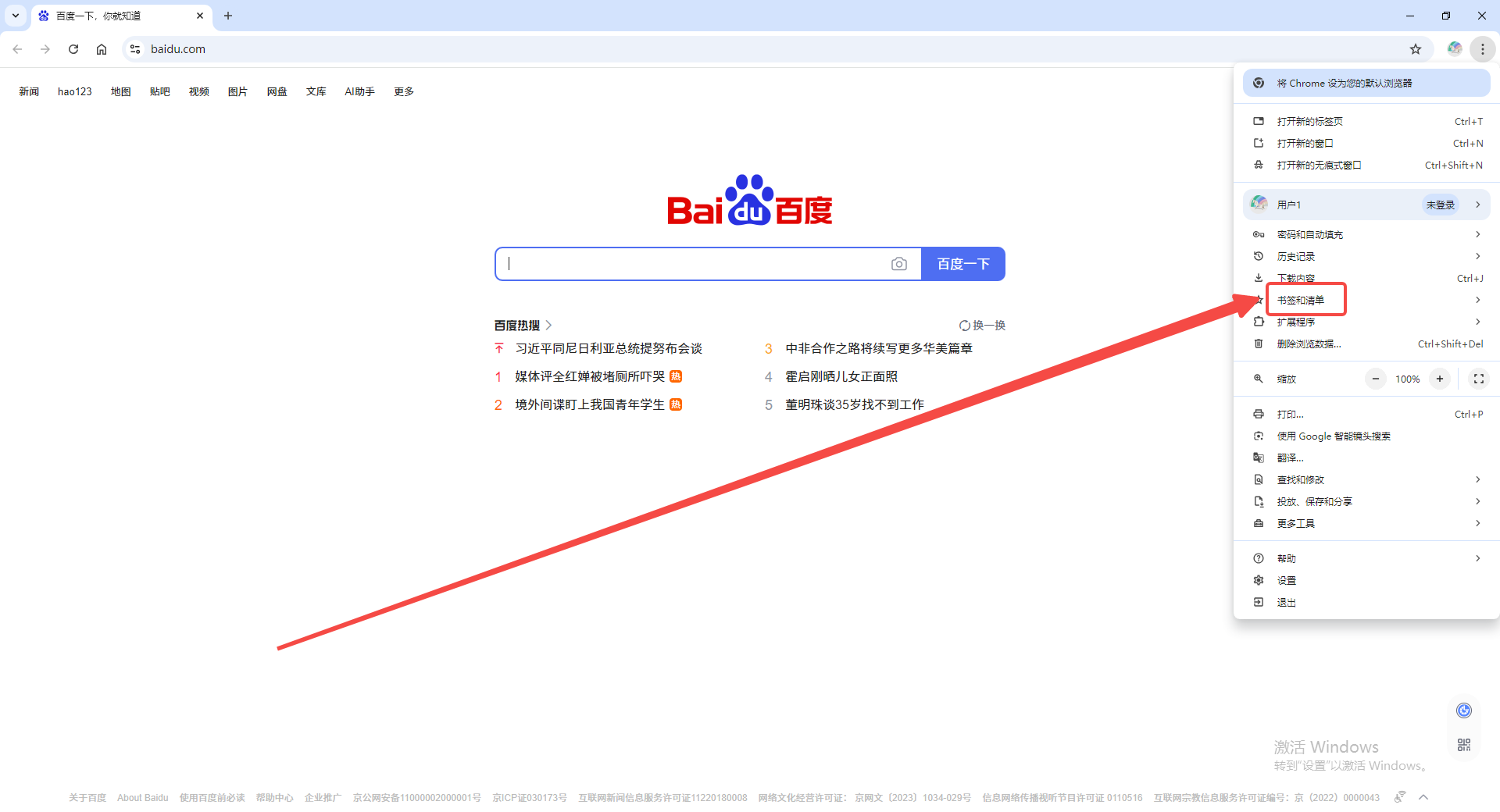Open headline 习近平同尼日利亚总统提努布会谈
The image size is (1500, 812).
coord(609,348)
